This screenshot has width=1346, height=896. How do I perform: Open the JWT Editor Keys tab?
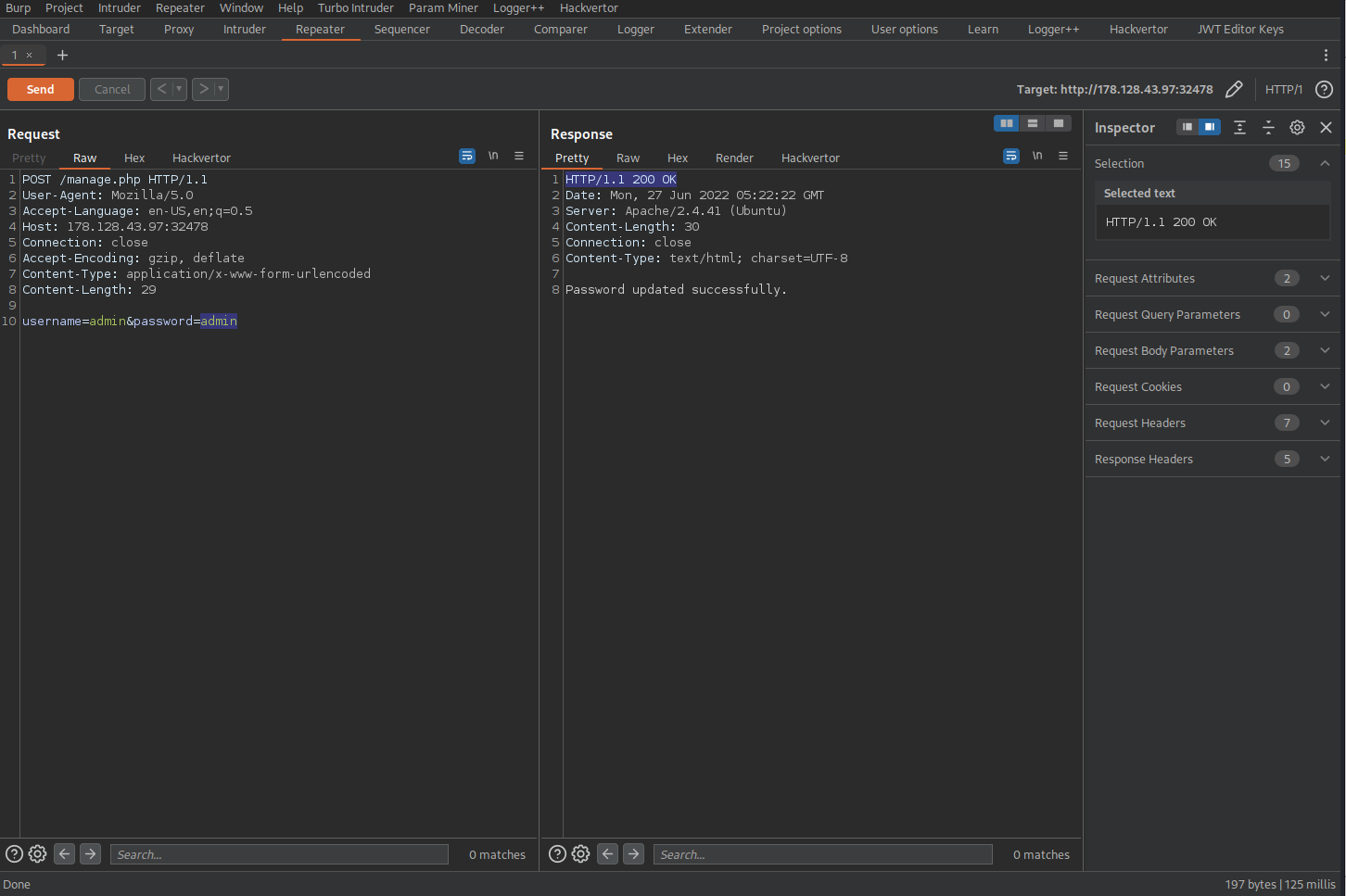click(1240, 29)
